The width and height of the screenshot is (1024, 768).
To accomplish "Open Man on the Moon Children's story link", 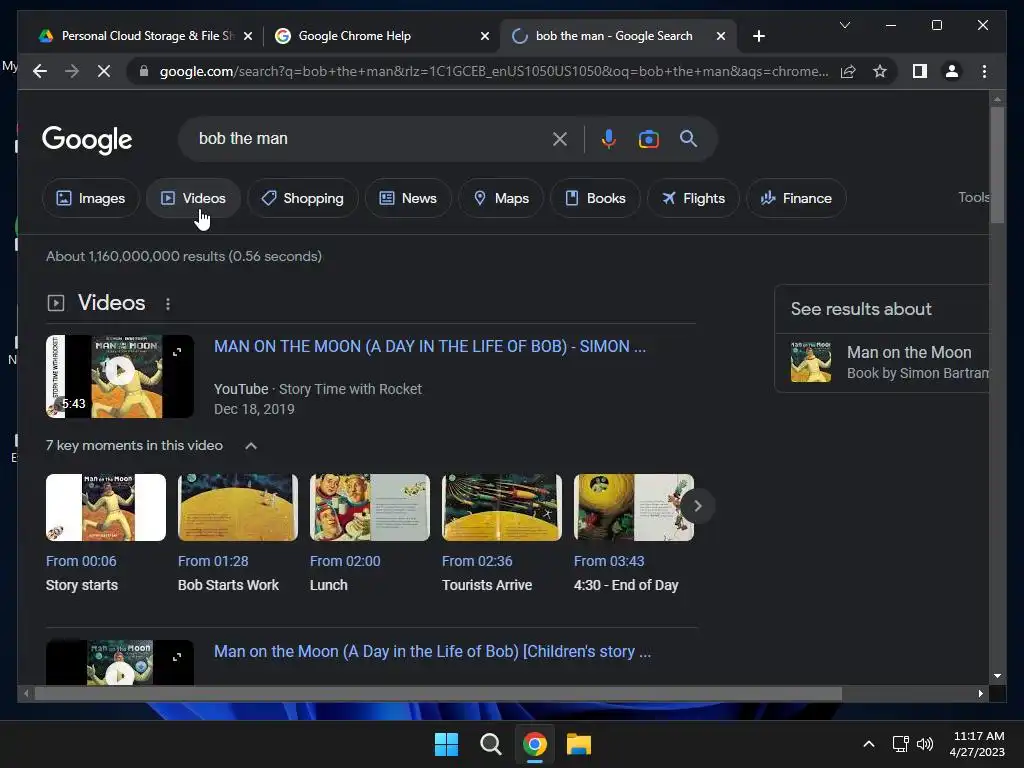I will (x=432, y=651).
